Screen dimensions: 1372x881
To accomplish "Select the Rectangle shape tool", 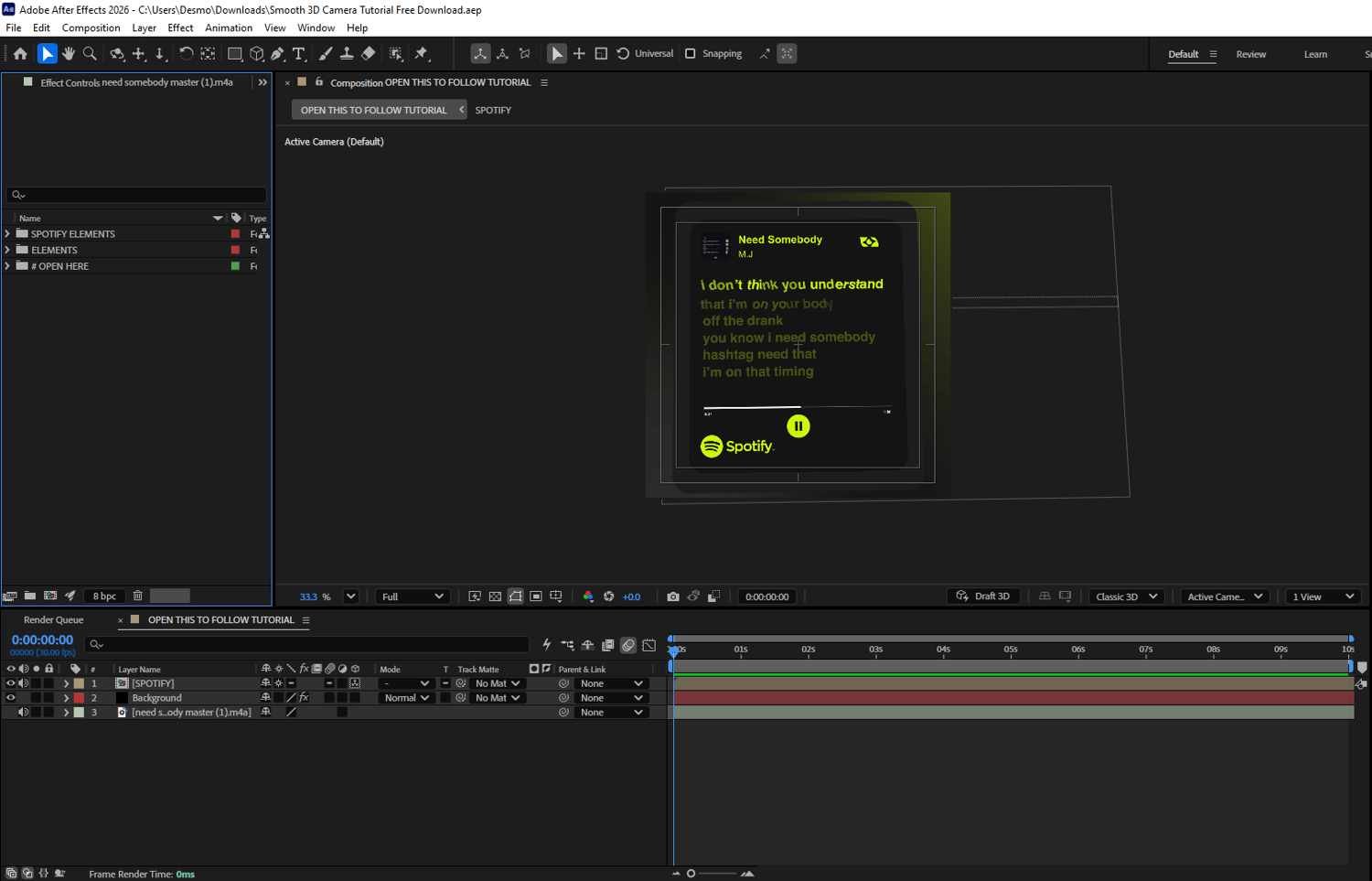I will tap(235, 54).
